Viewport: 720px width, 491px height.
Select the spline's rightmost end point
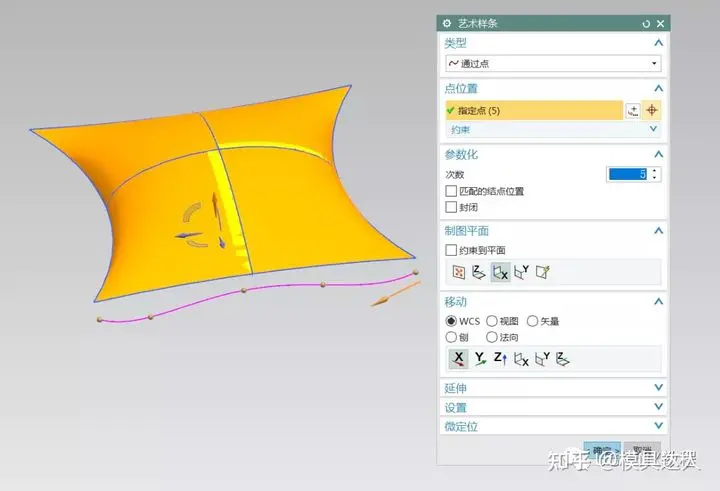[416, 272]
